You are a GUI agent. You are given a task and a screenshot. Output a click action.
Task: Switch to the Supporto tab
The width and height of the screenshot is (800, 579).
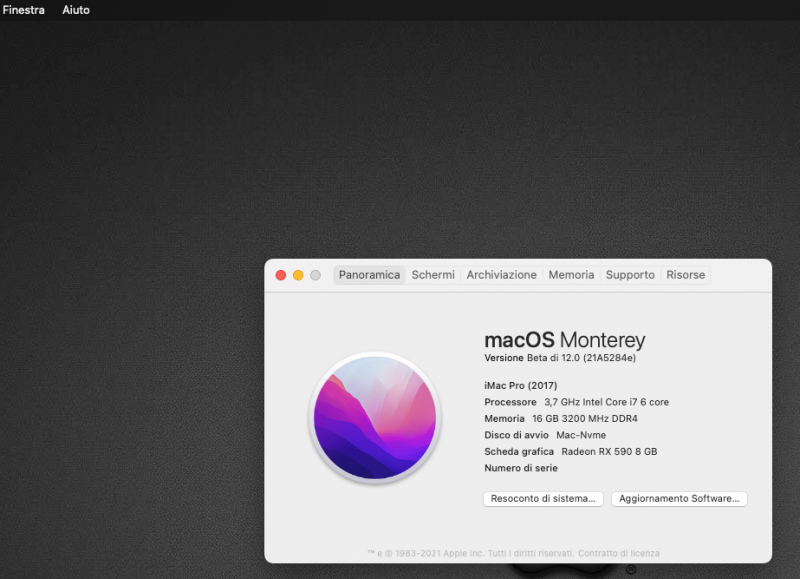(630, 275)
